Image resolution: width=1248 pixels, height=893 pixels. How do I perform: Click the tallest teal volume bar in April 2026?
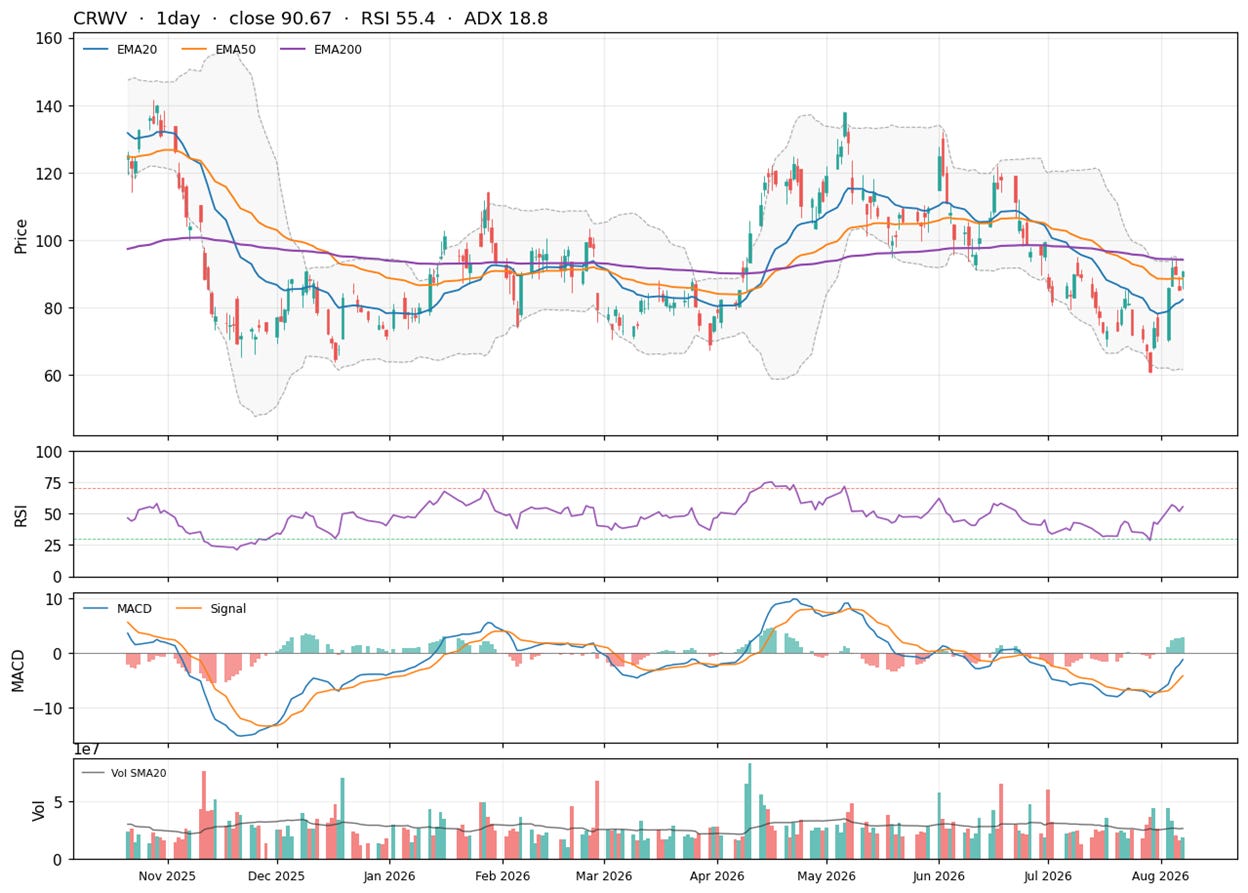click(750, 811)
